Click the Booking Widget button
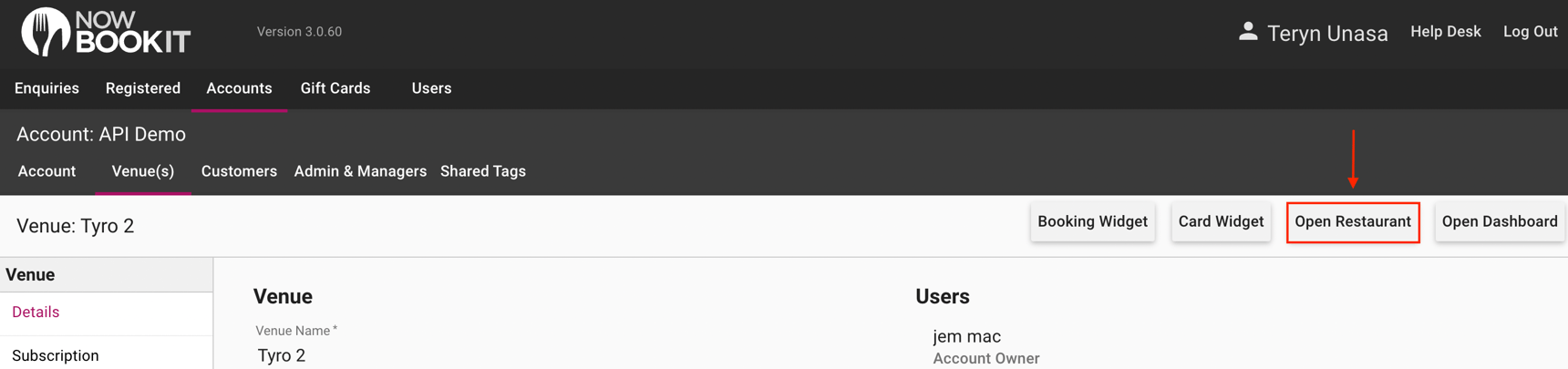1568x369 pixels. (x=1092, y=221)
